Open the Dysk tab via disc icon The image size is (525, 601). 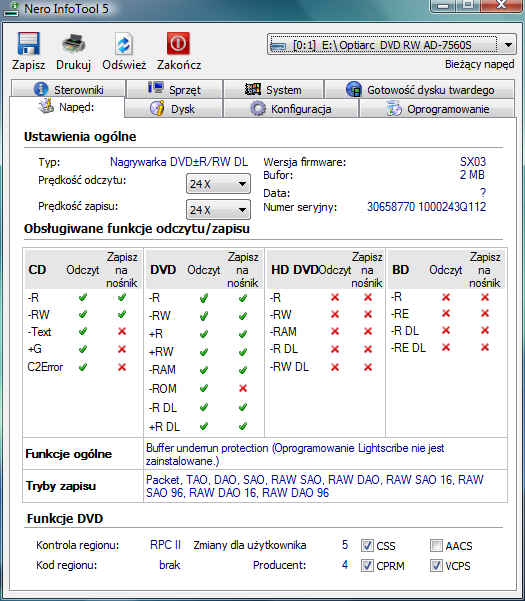(x=157, y=108)
